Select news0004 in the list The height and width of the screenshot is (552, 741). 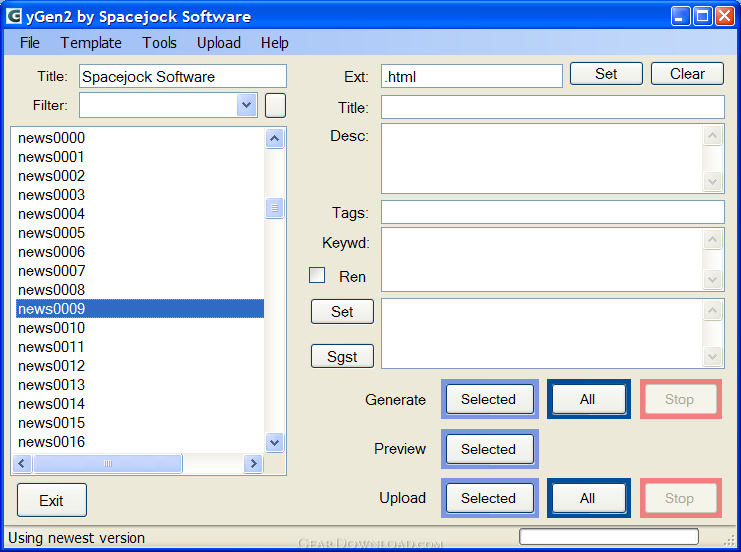[140, 214]
